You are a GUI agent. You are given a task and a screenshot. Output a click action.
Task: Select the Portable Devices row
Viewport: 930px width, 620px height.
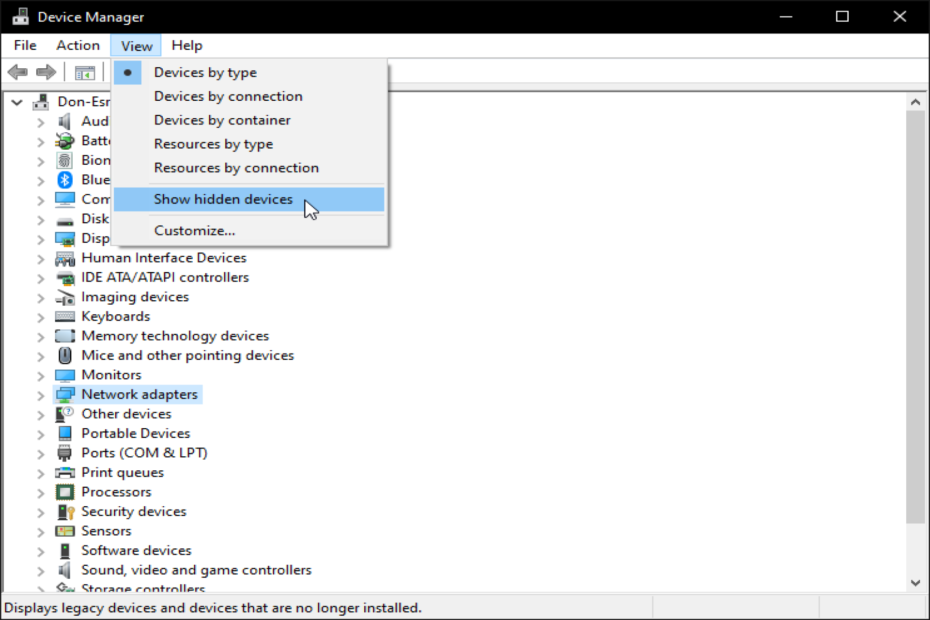tap(135, 434)
